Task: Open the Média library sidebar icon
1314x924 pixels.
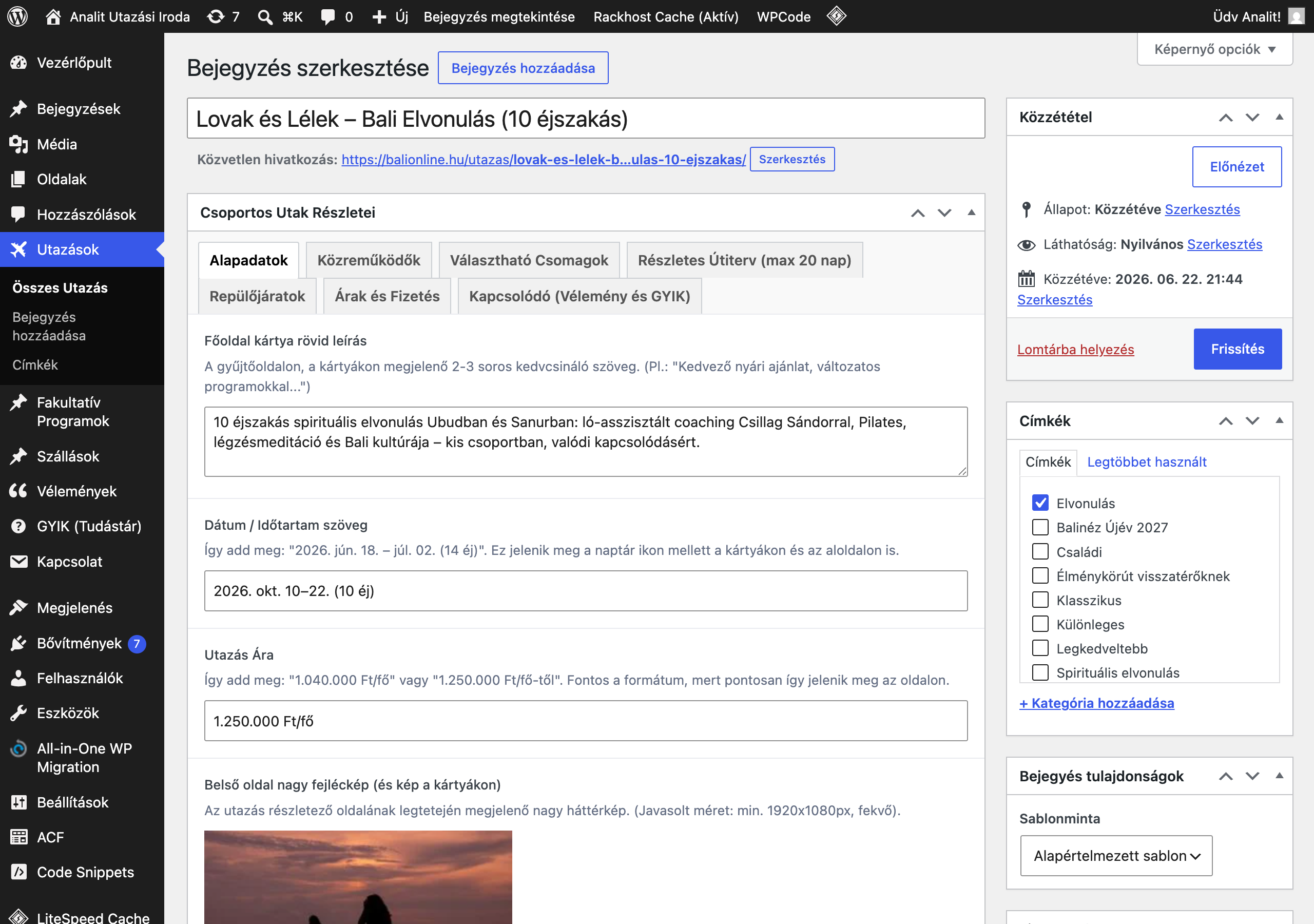Action: (x=19, y=144)
